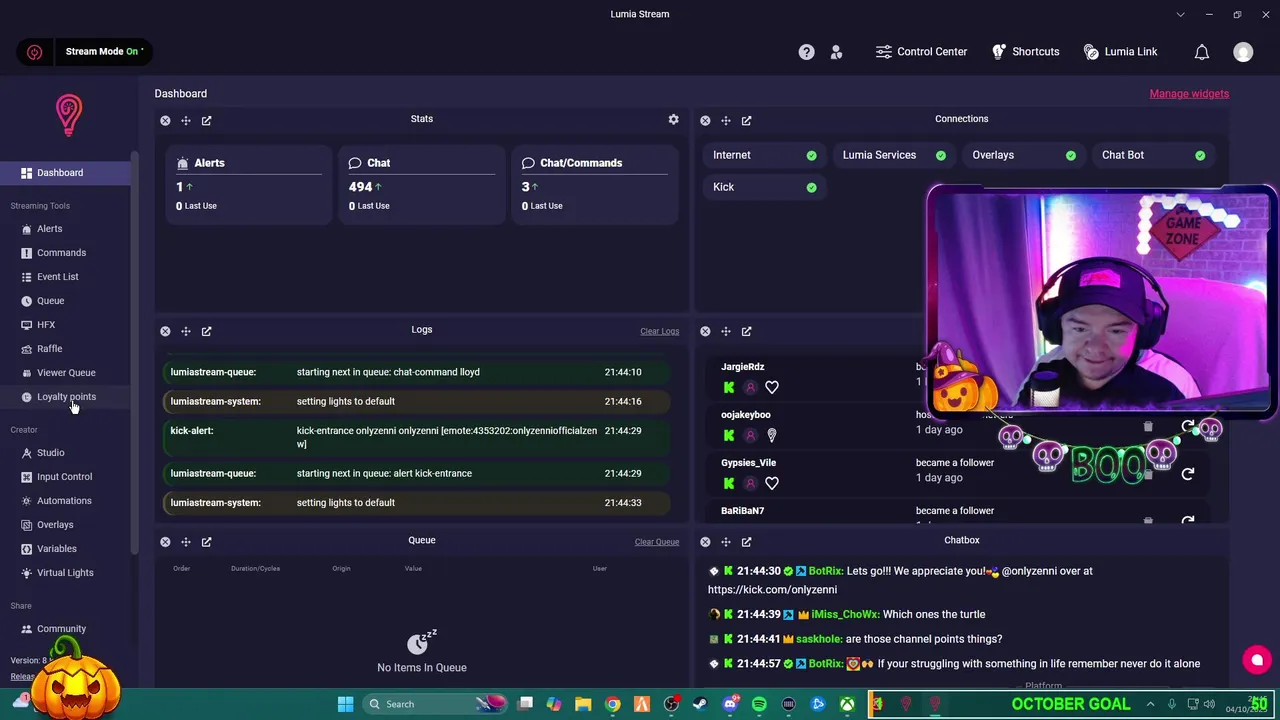Open Dashboard in the sidebar
This screenshot has width=1280, height=720.
65,173
